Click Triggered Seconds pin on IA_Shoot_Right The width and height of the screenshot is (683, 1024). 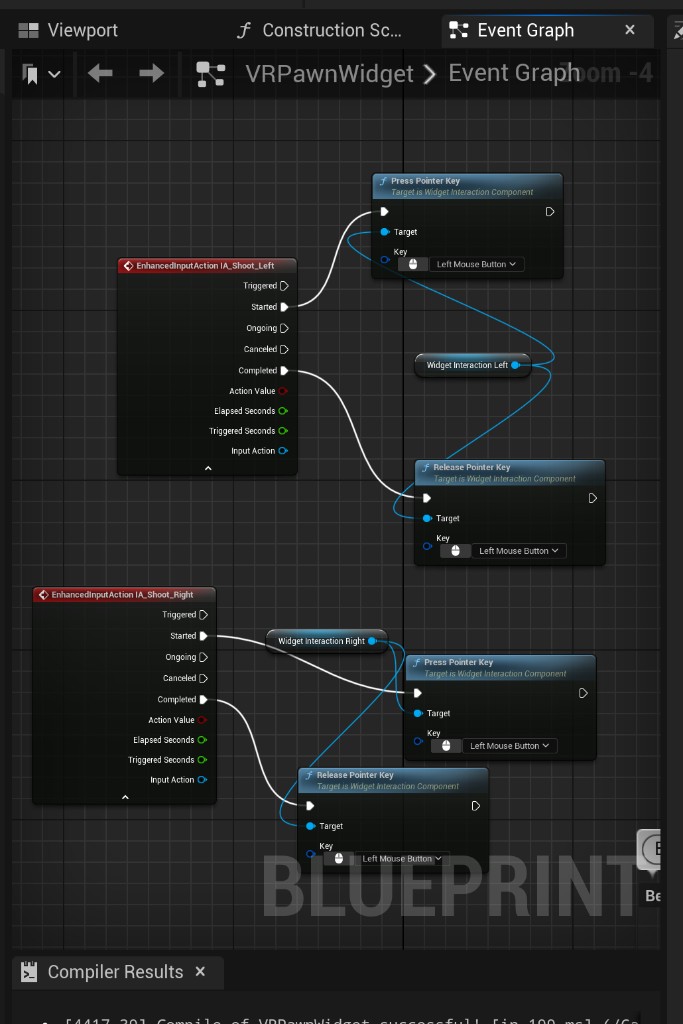coord(202,760)
